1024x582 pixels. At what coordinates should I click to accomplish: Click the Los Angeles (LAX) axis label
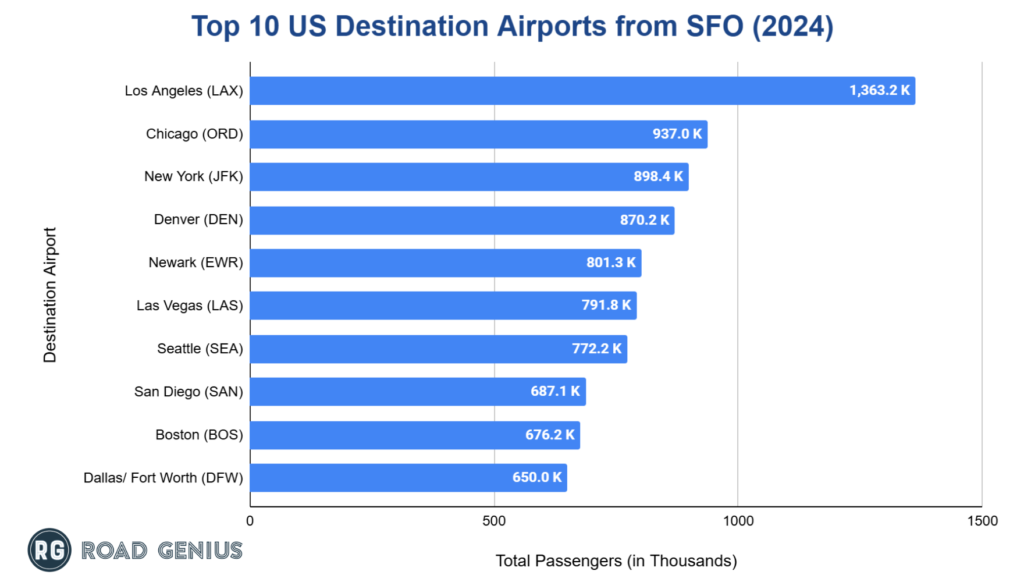[184, 91]
